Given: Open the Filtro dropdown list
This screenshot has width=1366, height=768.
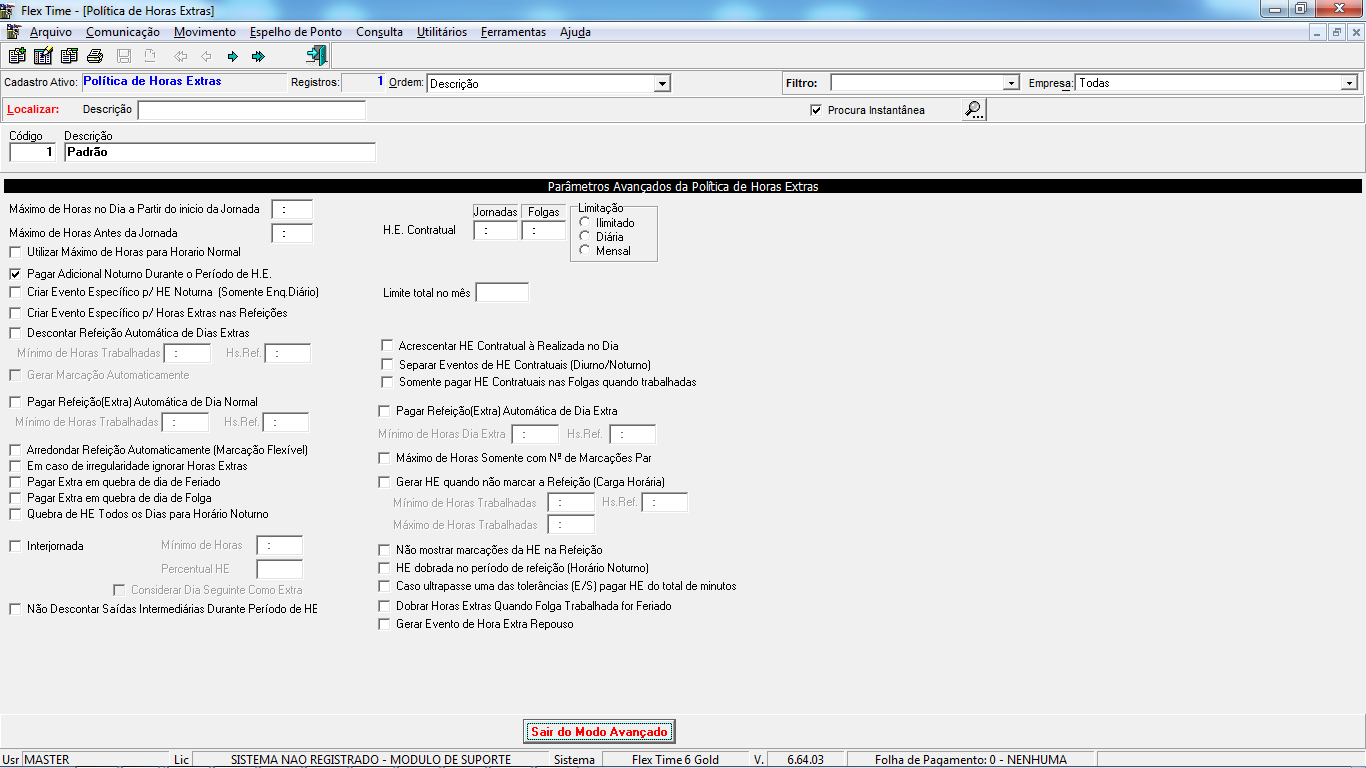Looking at the screenshot, I should (x=1011, y=83).
